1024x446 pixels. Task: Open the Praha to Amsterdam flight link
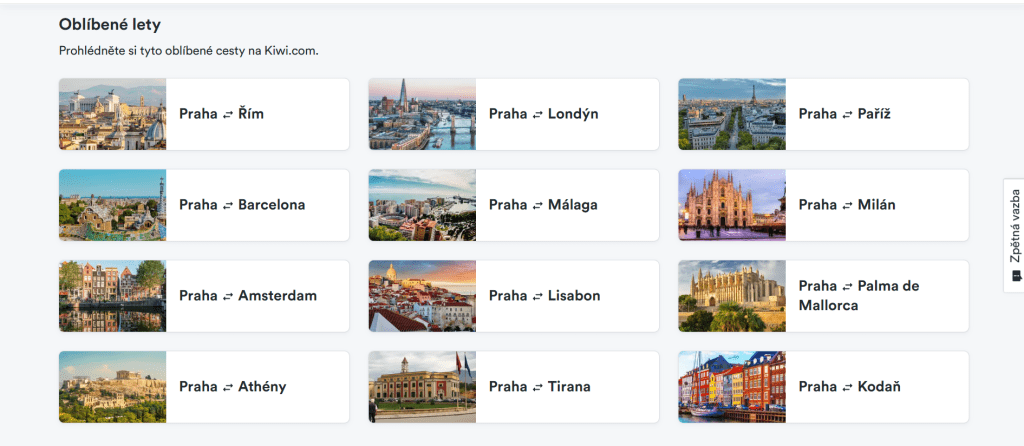tap(247, 296)
